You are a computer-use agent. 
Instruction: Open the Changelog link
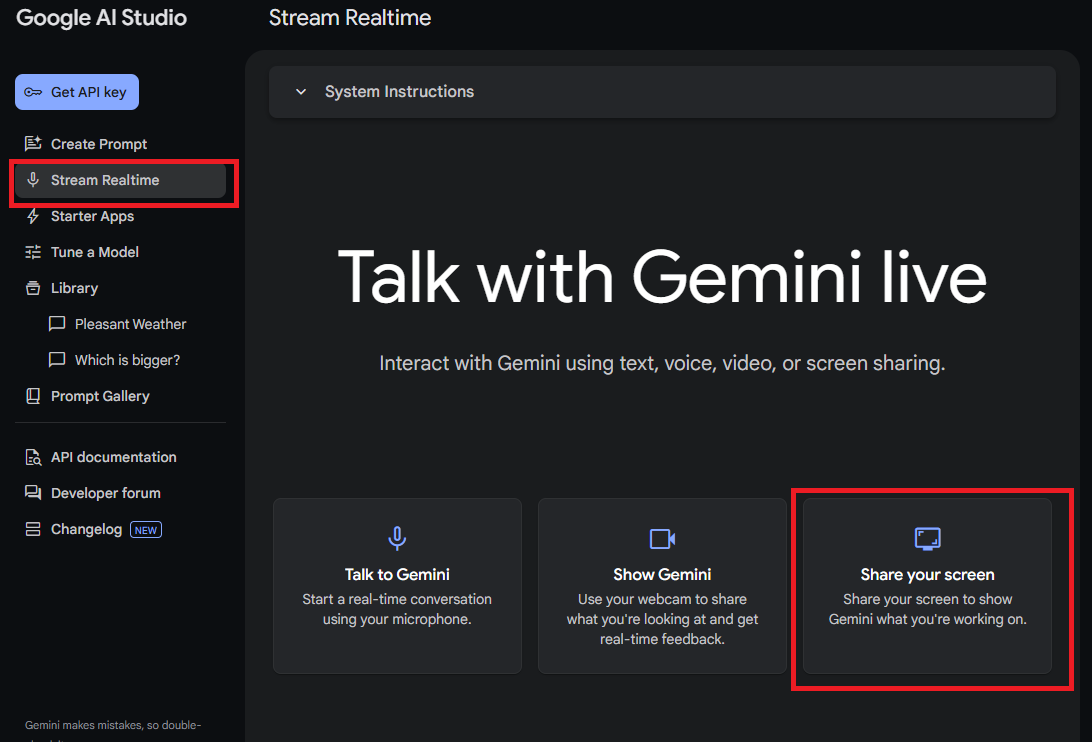point(120,529)
